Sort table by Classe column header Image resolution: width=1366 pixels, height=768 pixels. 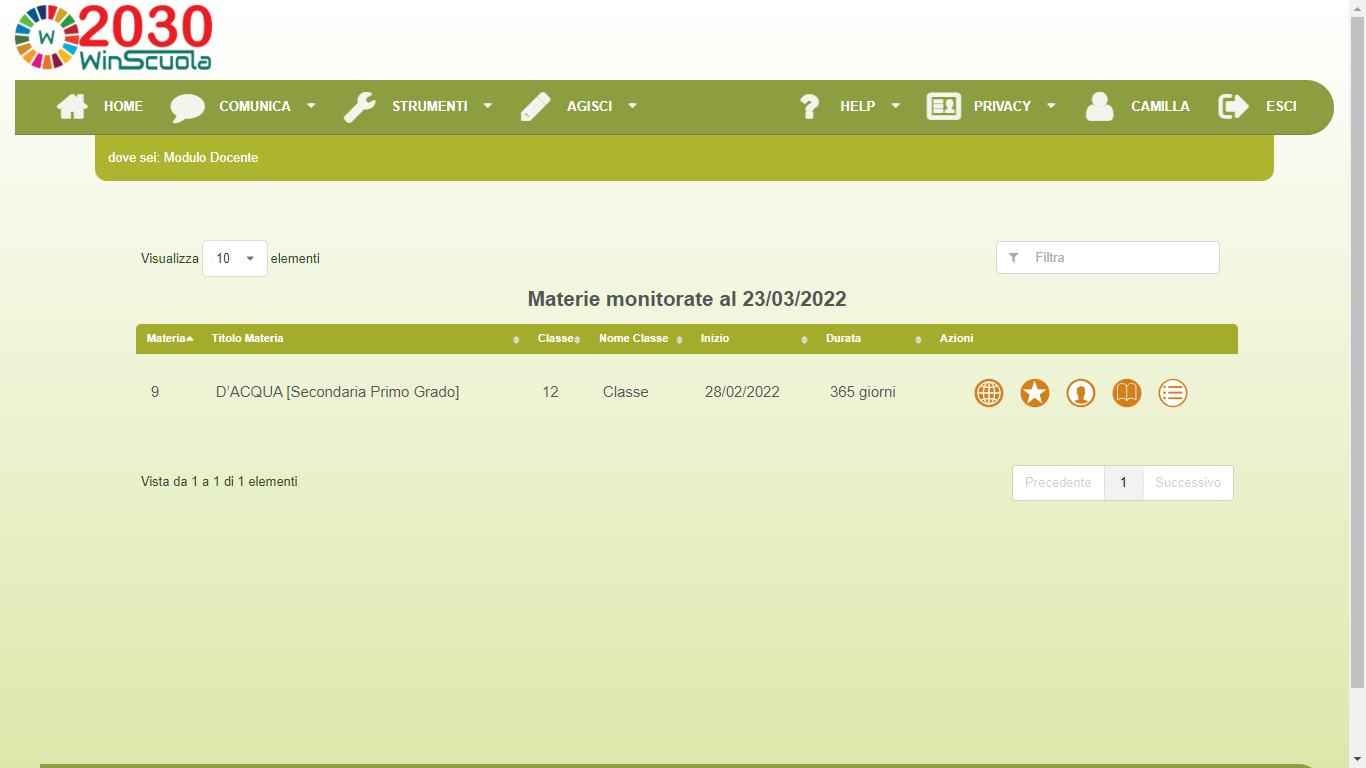[559, 338]
